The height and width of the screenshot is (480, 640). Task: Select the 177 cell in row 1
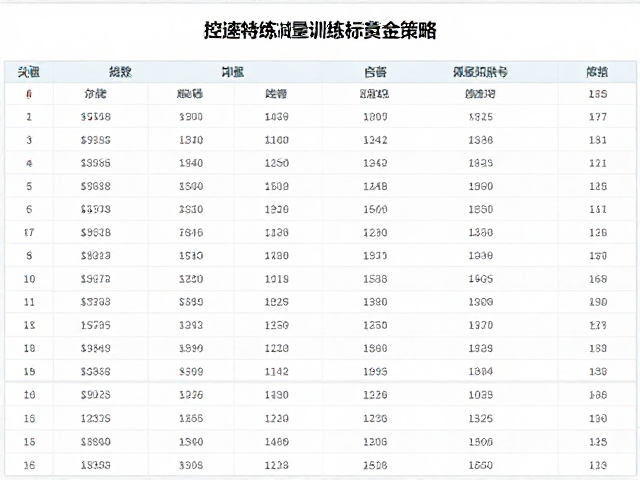coord(598,117)
